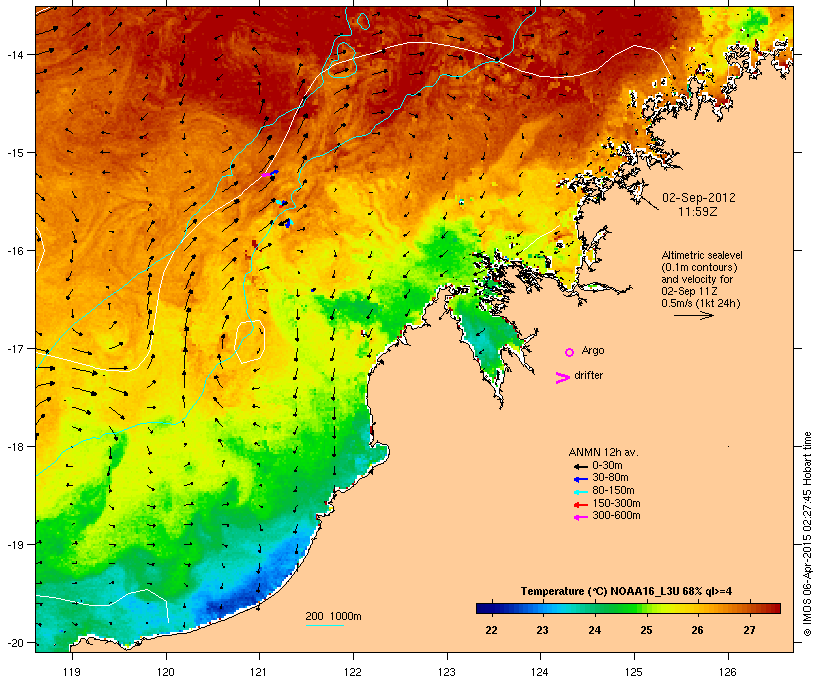Click the ANMN mooring marker cluster near 121E 15.2S
The height and width of the screenshot is (680, 820).
click(x=270, y=173)
